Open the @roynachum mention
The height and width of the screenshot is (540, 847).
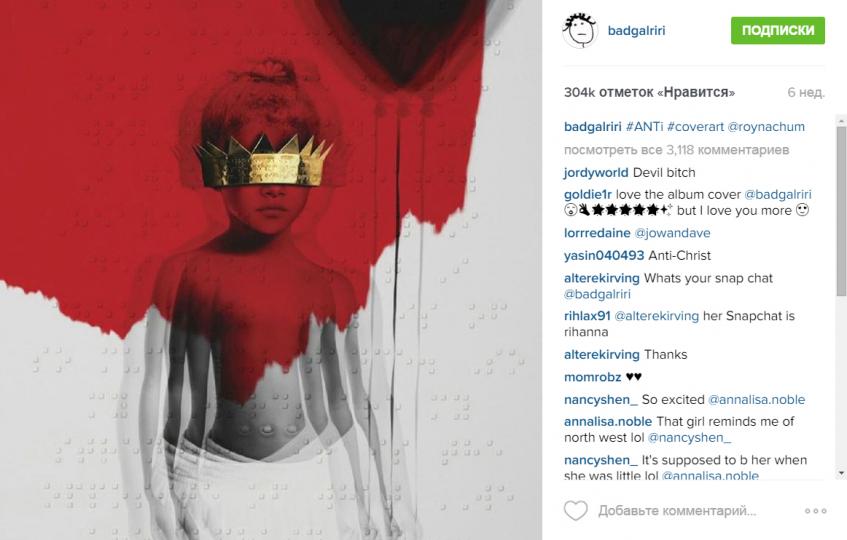[x=766, y=126]
